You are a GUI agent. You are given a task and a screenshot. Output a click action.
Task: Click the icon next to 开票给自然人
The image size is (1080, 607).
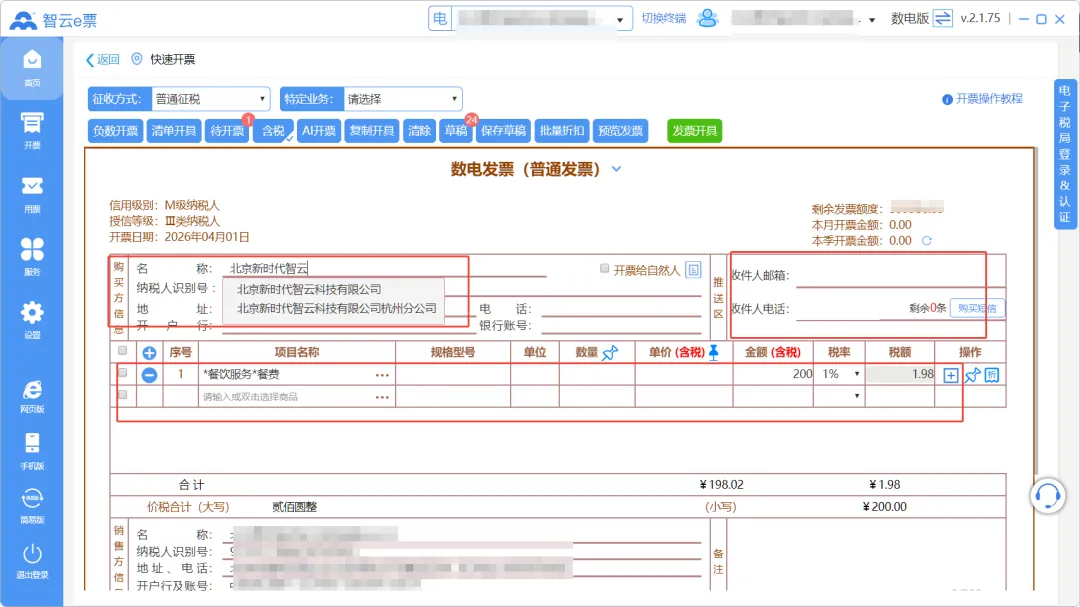tap(694, 270)
